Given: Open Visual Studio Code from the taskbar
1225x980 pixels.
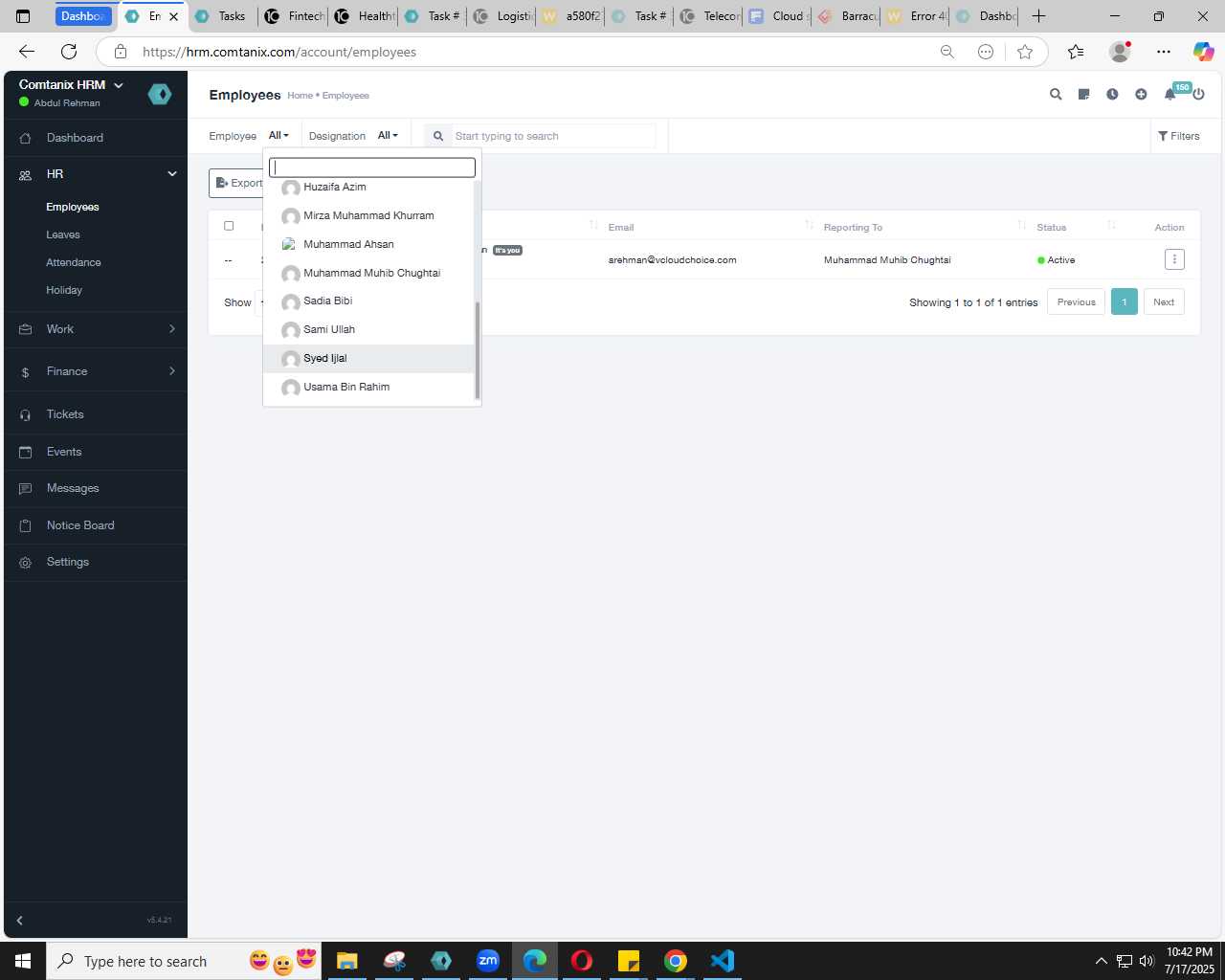Looking at the screenshot, I should pyautogui.click(x=723, y=961).
